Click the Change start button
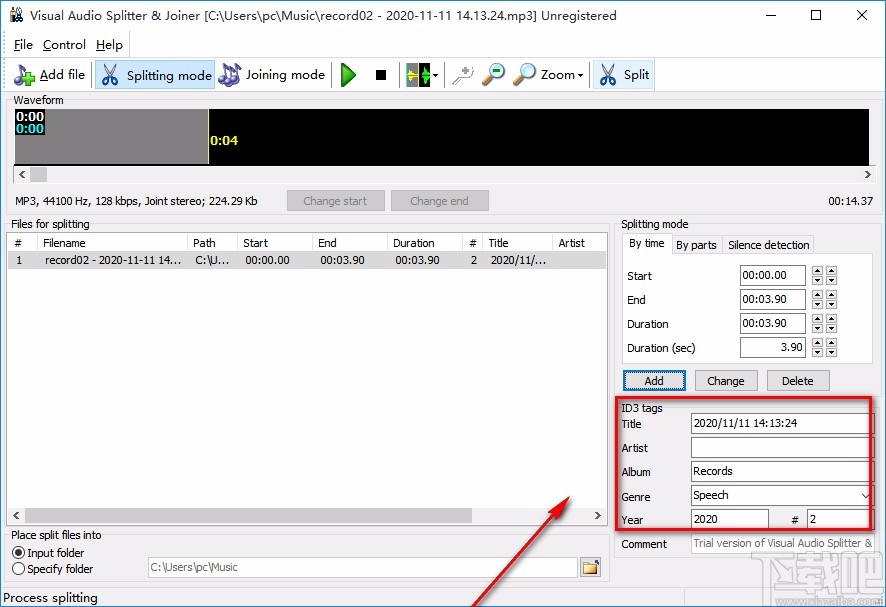 336,201
